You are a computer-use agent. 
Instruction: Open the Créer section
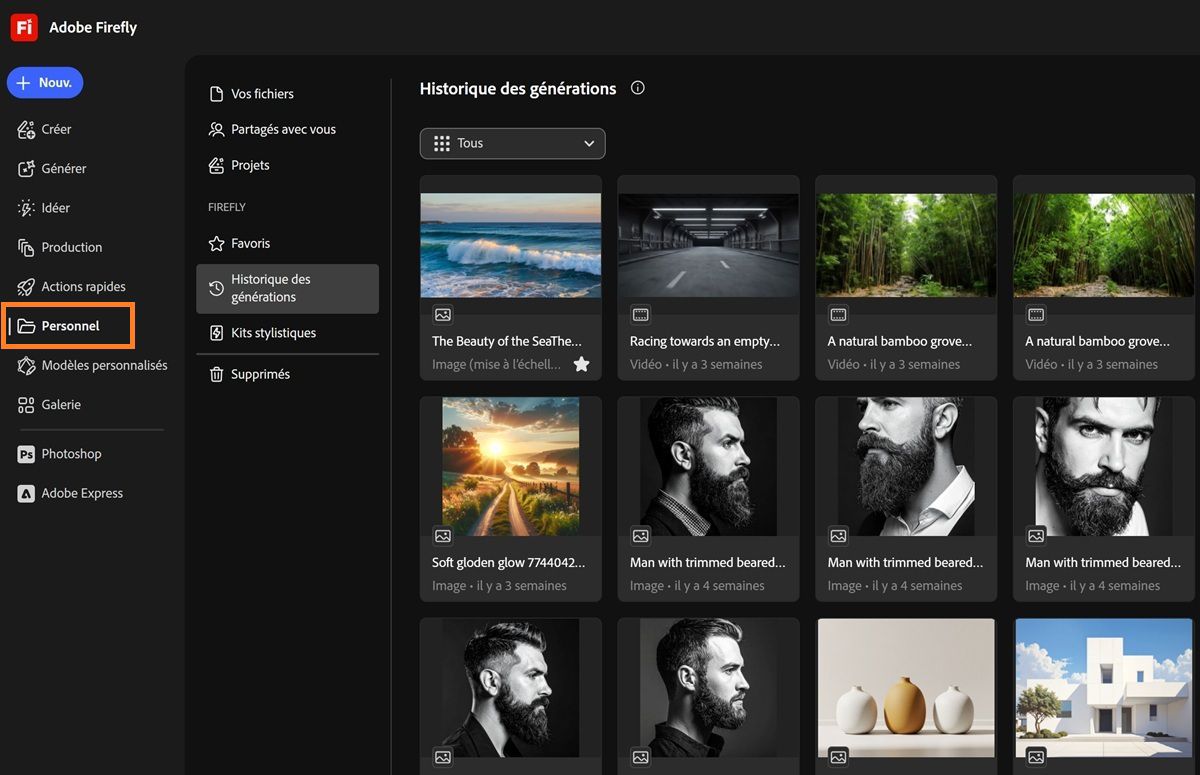coord(56,129)
